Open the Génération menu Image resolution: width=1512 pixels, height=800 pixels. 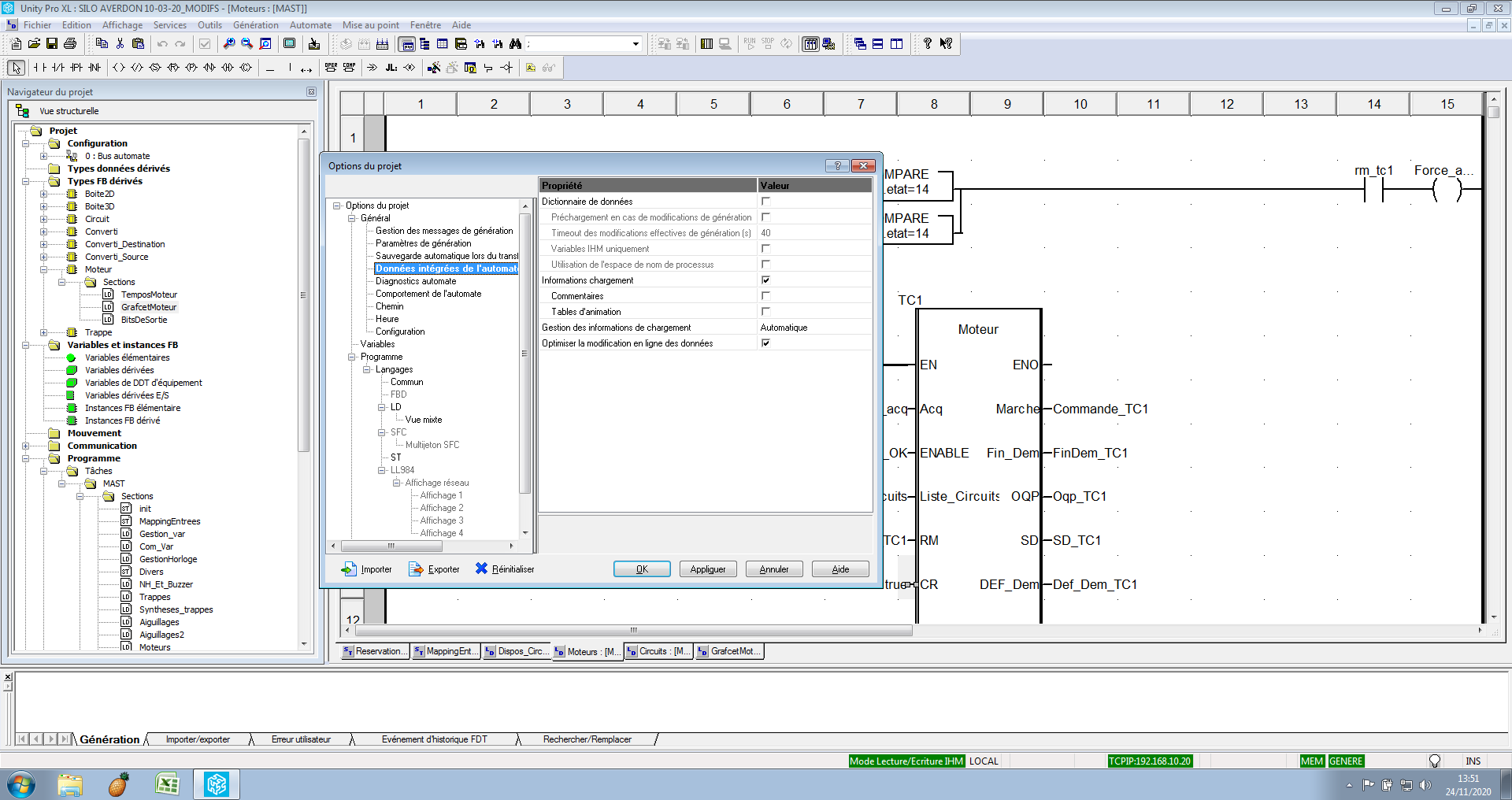point(255,25)
